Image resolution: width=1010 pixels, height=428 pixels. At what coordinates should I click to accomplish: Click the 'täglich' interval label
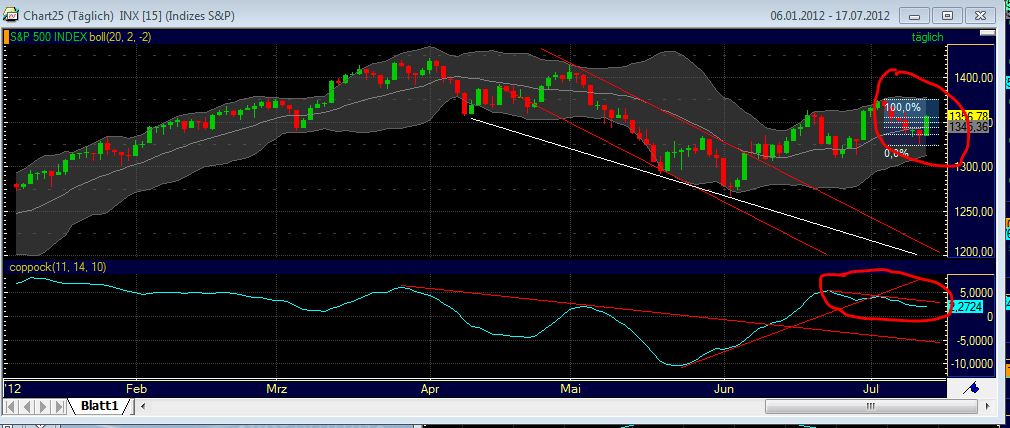click(x=926, y=37)
